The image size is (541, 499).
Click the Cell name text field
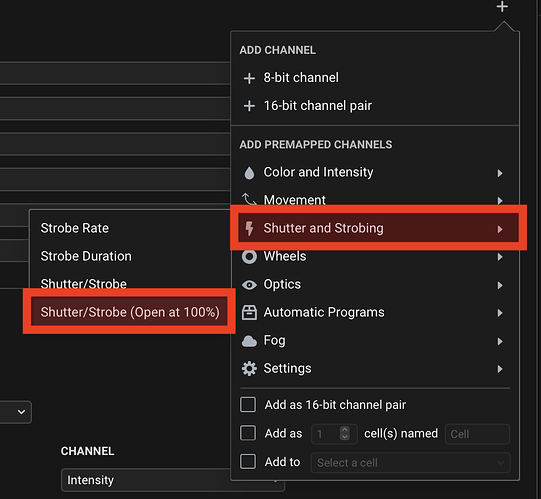point(477,434)
